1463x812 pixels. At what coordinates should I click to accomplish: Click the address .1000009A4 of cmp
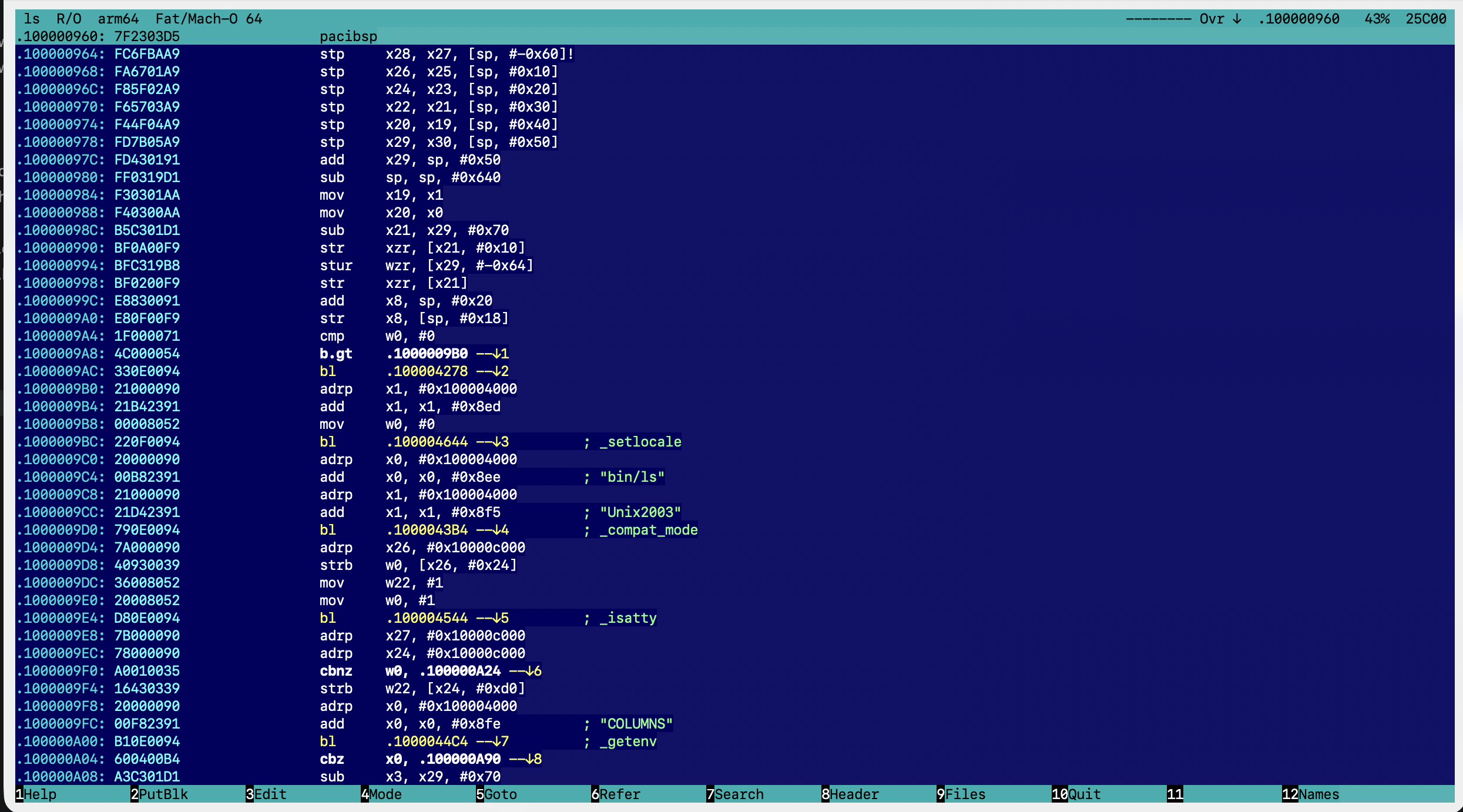(x=61, y=336)
